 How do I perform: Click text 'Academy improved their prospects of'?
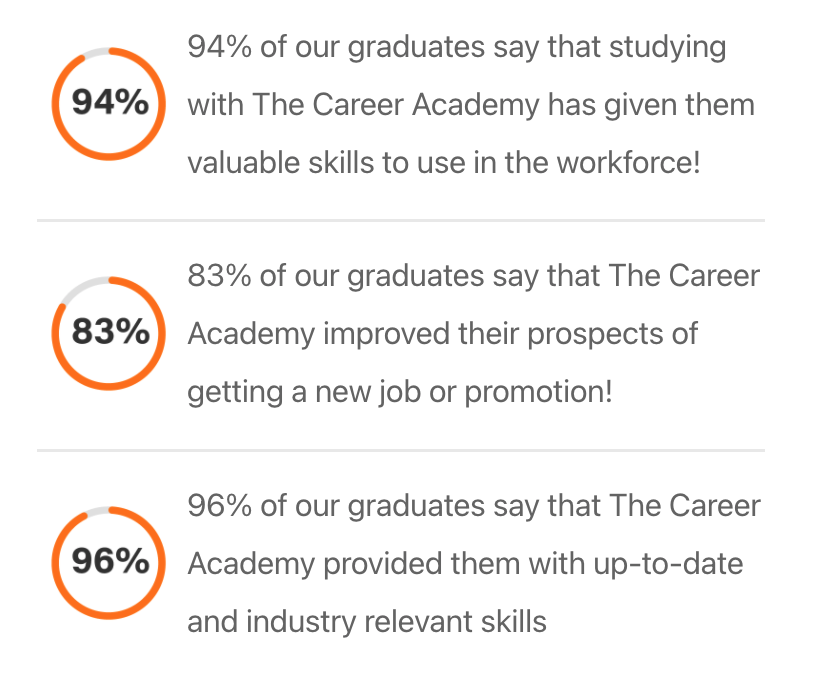443,334
